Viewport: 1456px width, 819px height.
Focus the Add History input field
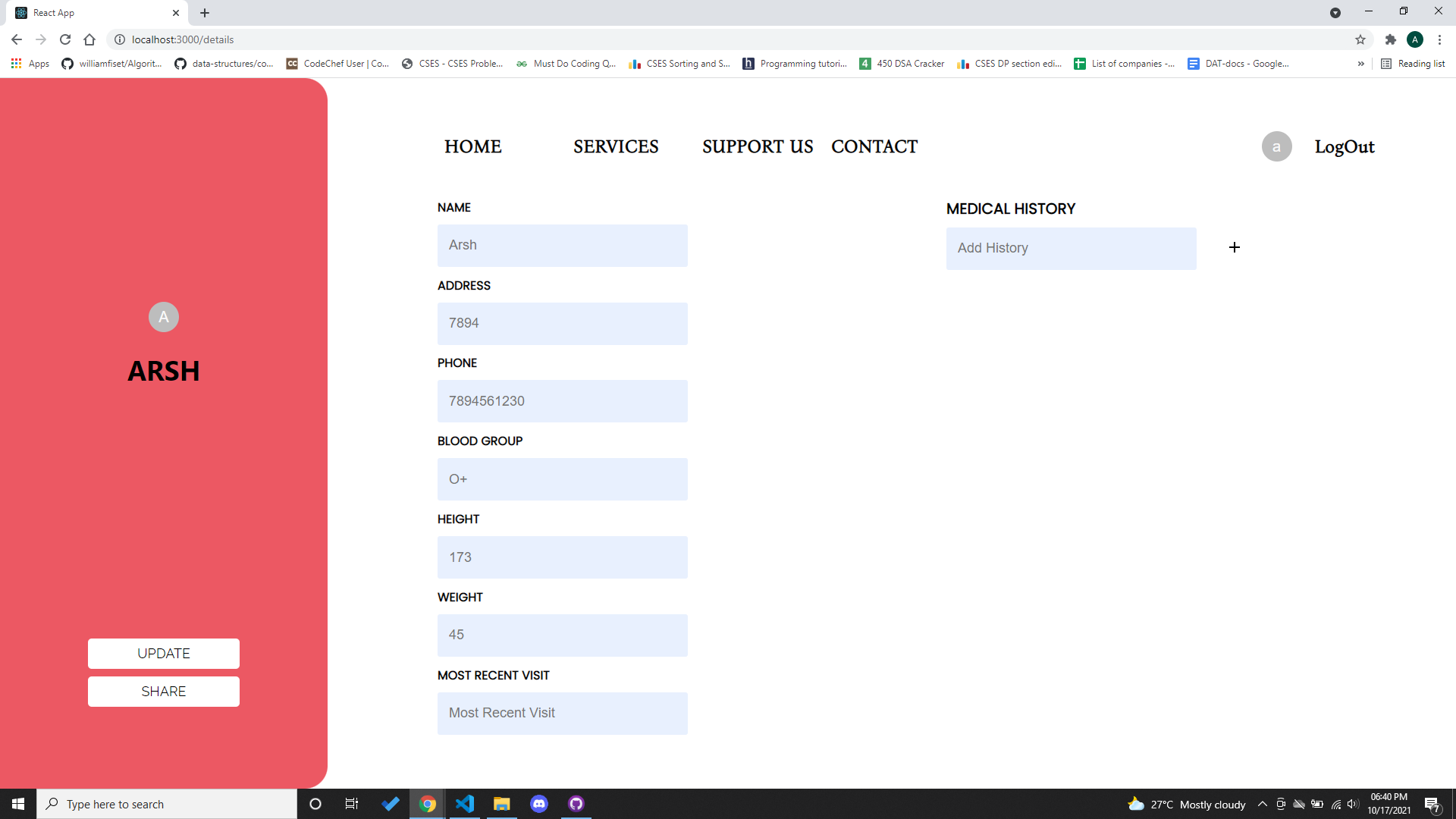point(1071,249)
